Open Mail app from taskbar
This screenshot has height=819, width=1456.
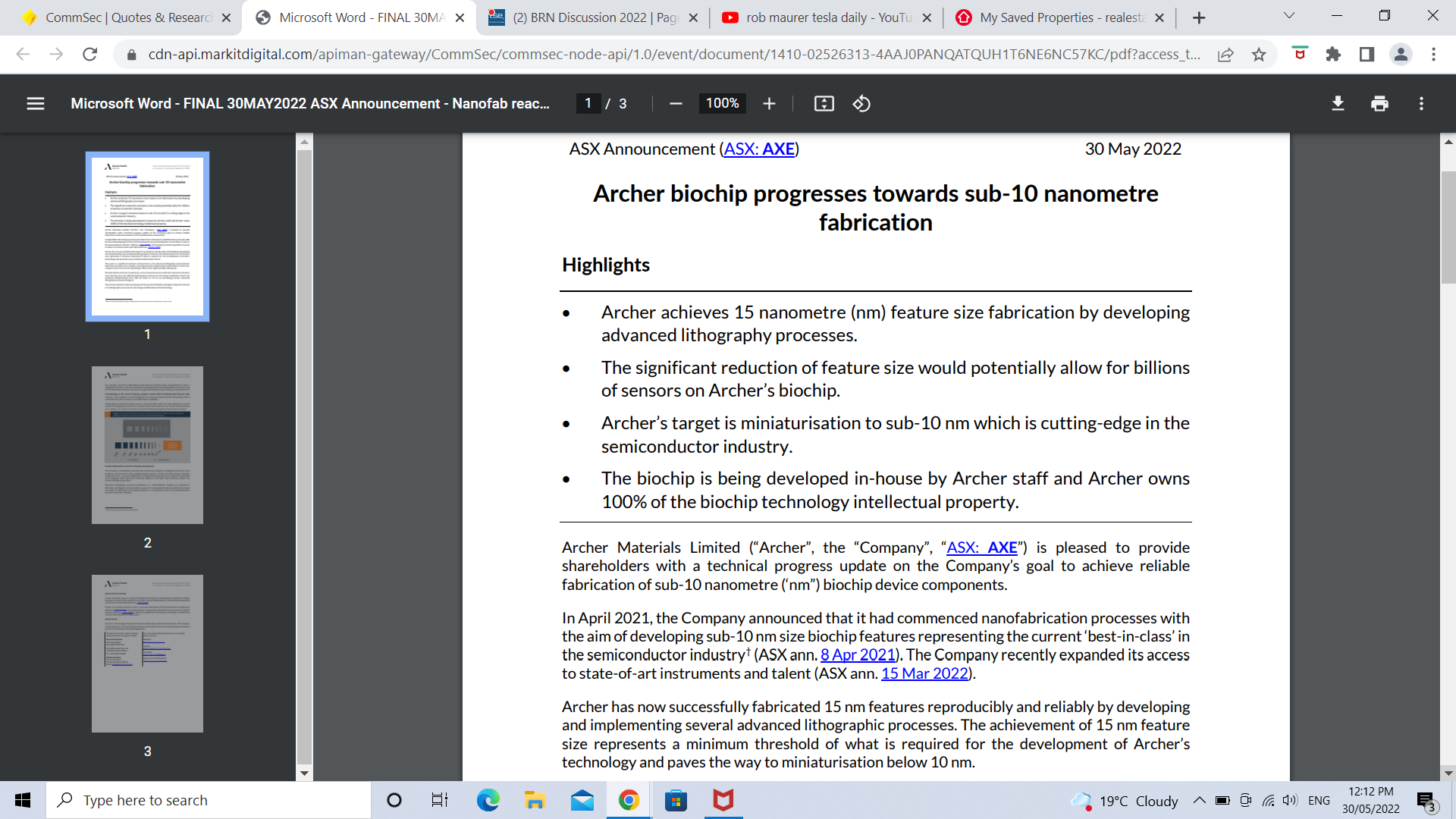[582, 800]
